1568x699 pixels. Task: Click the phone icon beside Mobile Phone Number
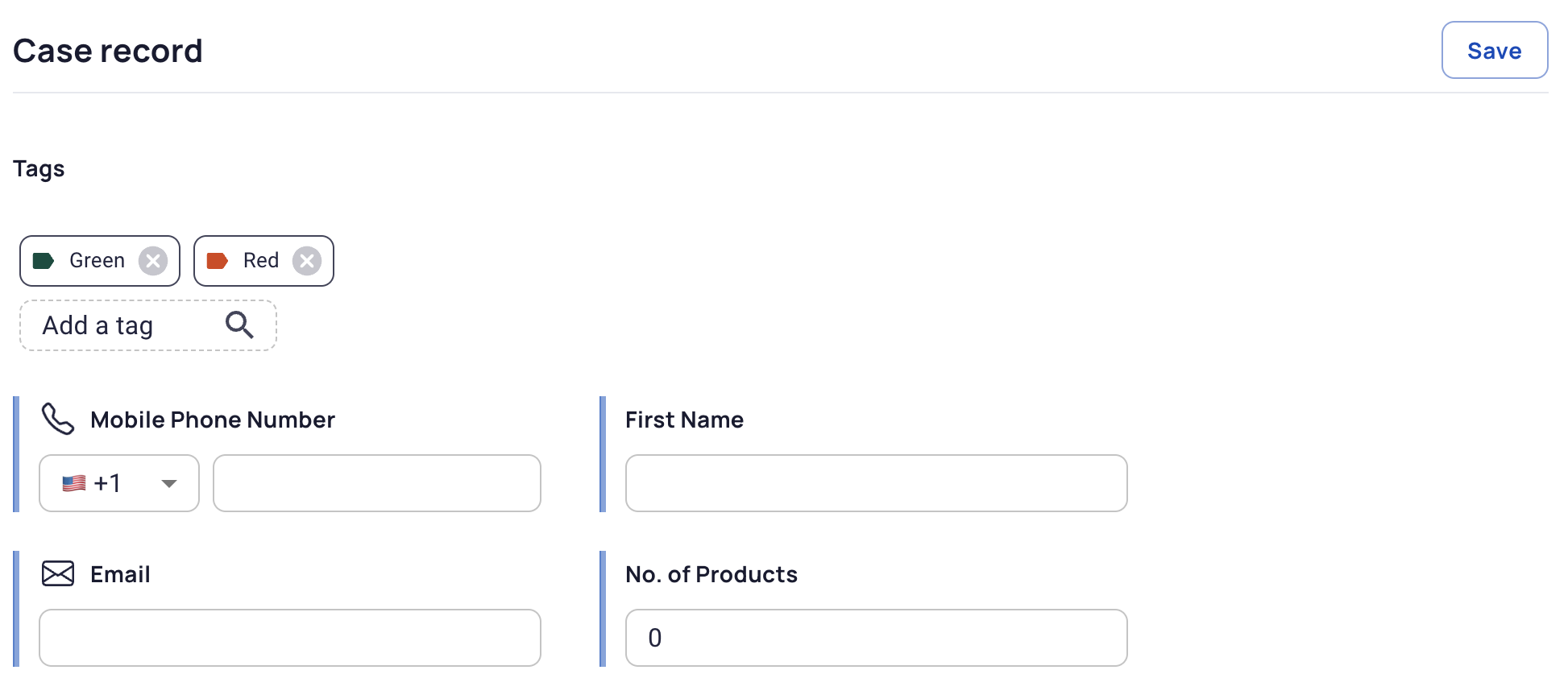coord(58,419)
